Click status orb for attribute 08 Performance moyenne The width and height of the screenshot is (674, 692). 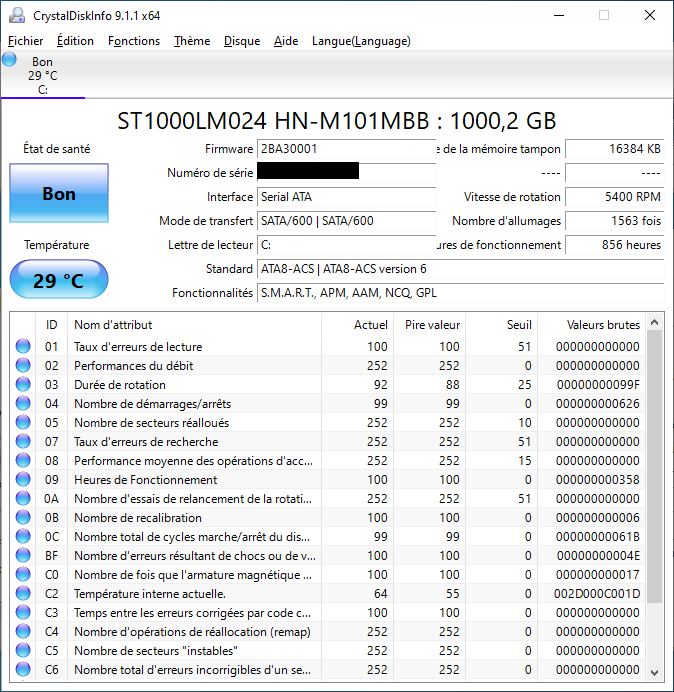23,460
